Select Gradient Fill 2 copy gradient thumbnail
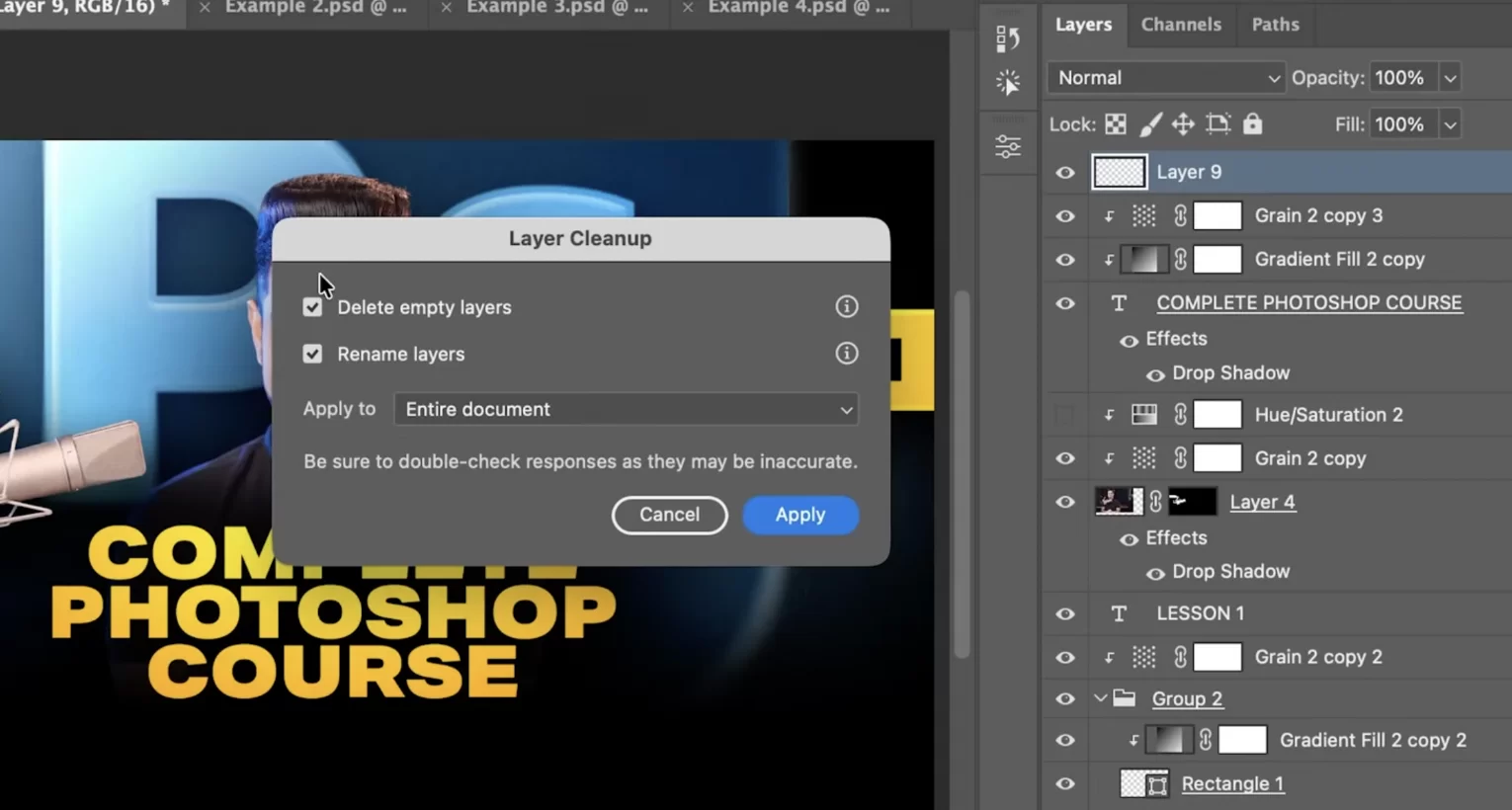 point(1143,260)
